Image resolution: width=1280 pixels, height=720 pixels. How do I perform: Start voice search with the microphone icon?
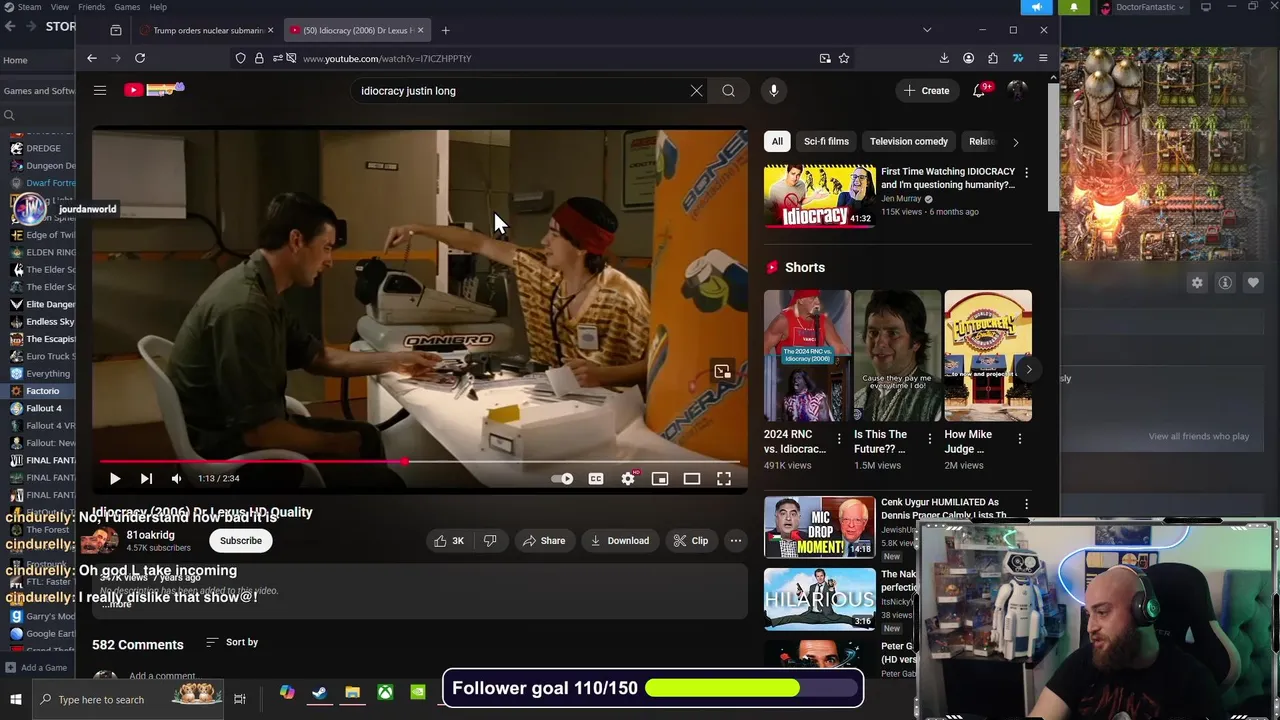click(x=773, y=91)
